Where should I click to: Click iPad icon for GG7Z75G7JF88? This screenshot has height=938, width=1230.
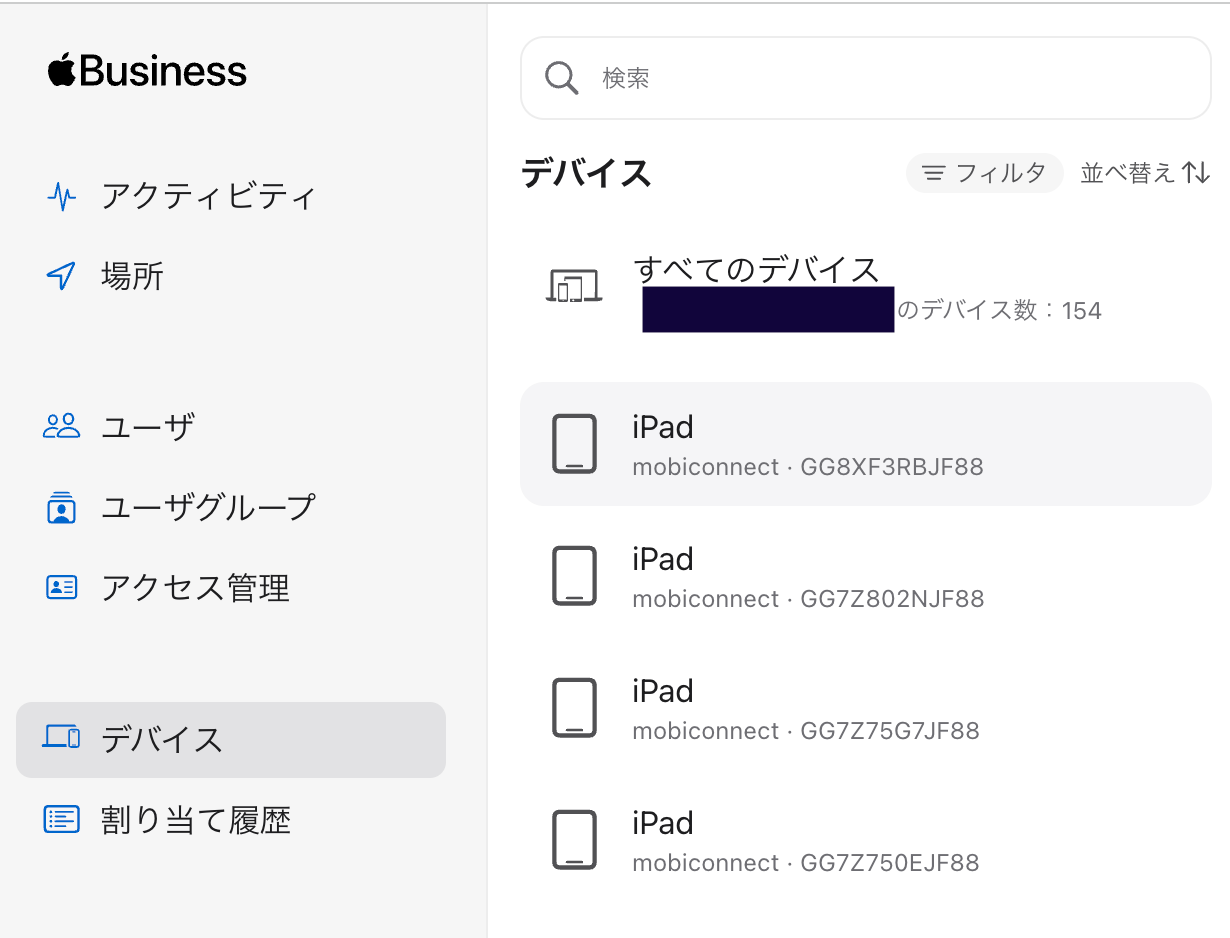pos(575,708)
